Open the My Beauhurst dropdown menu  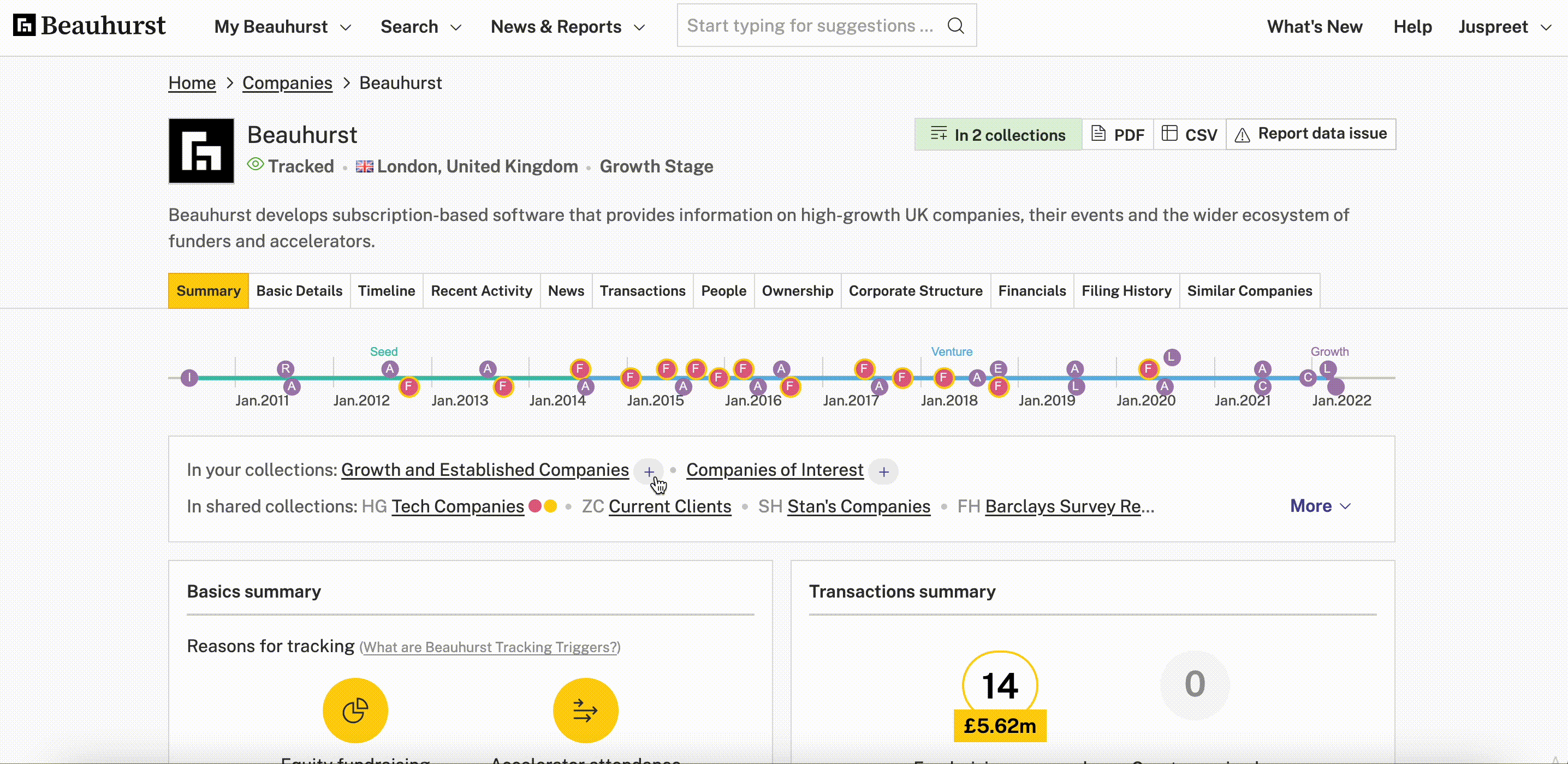point(282,27)
